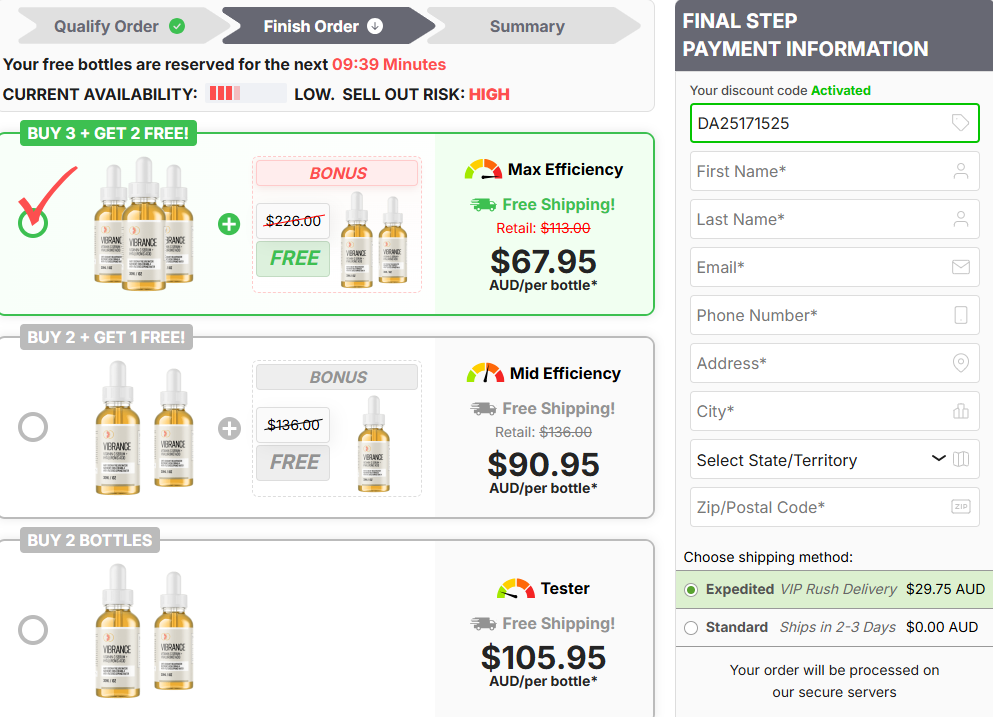Focus the Email input field
The width and height of the screenshot is (993, 717).
click(834, 267)
